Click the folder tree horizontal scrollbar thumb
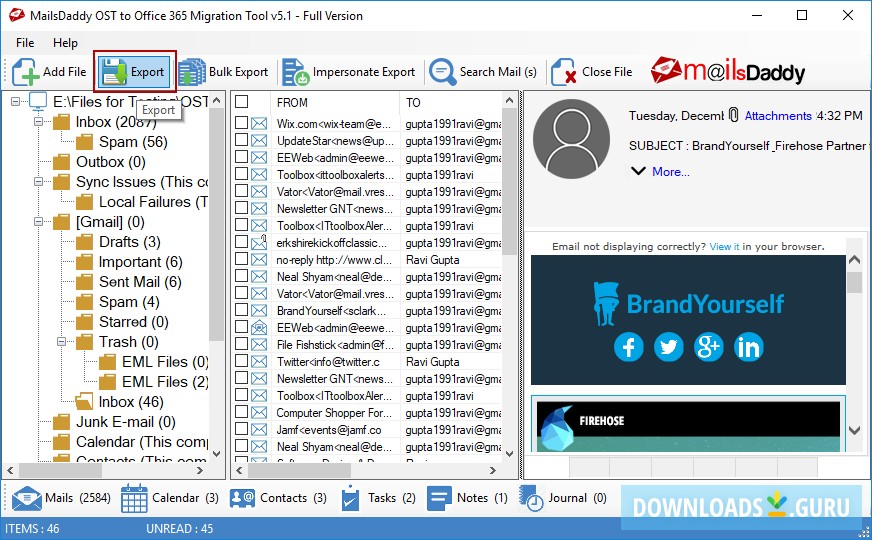 point(60,470)
